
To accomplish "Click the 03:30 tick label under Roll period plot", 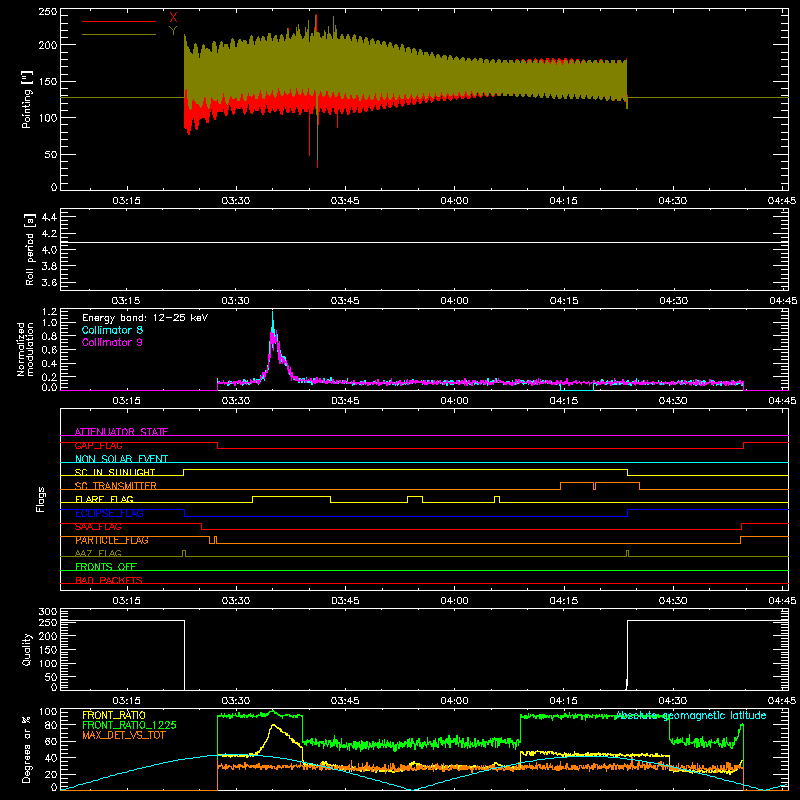I will (236, 301).
